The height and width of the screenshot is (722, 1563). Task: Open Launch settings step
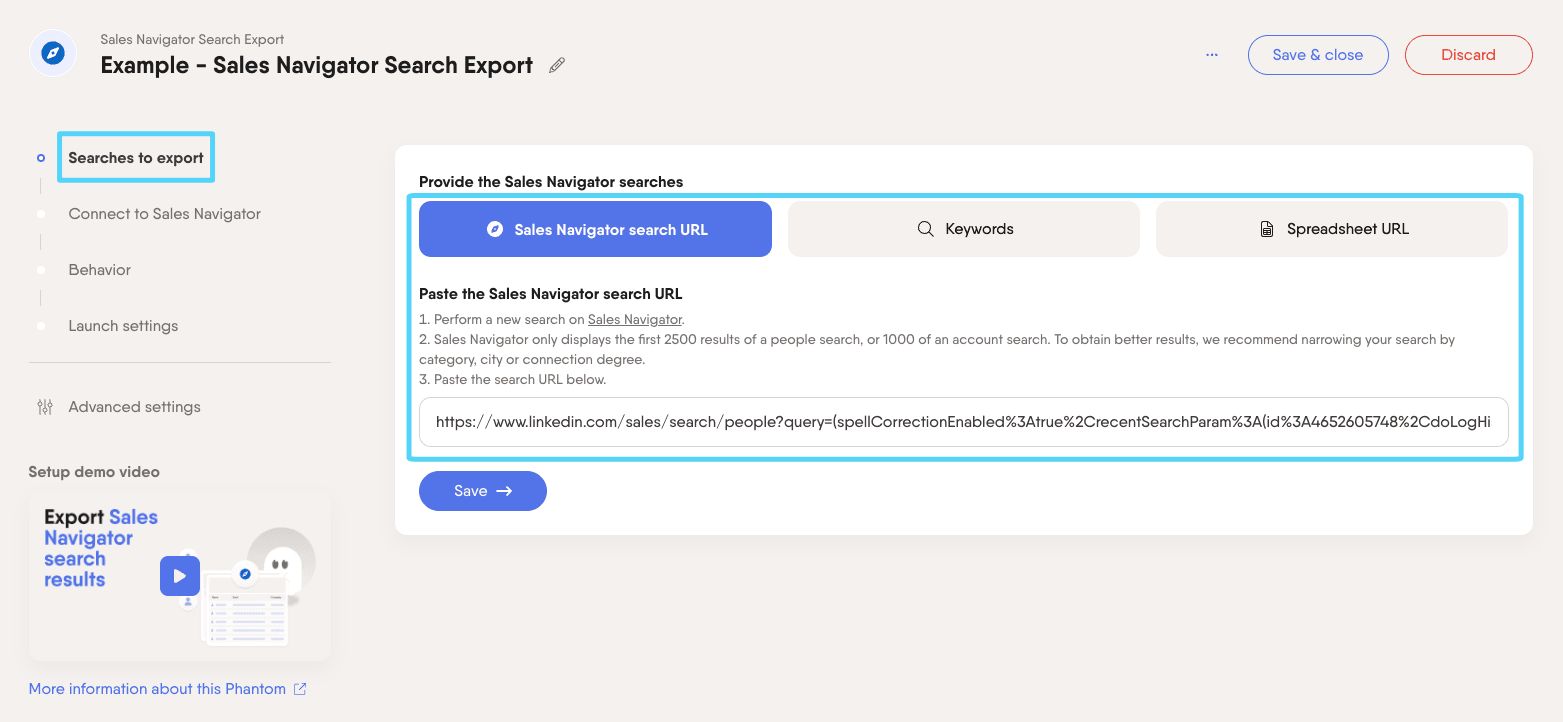coord(123,326)
